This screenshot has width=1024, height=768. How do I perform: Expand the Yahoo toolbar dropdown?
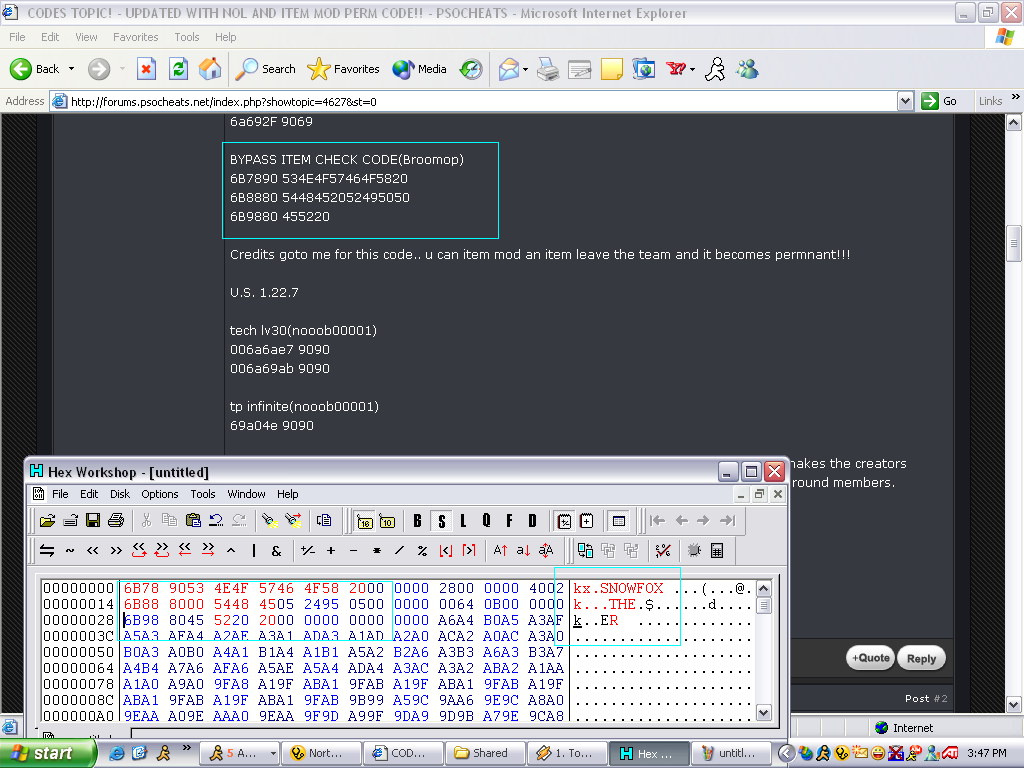[x=692, y=69]
